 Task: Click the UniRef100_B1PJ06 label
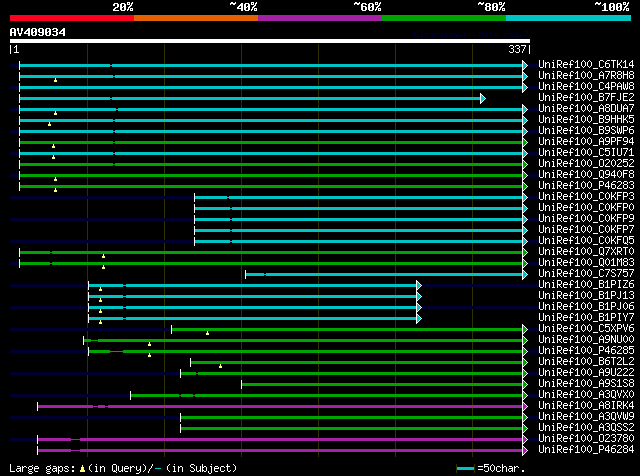point(586,307)
